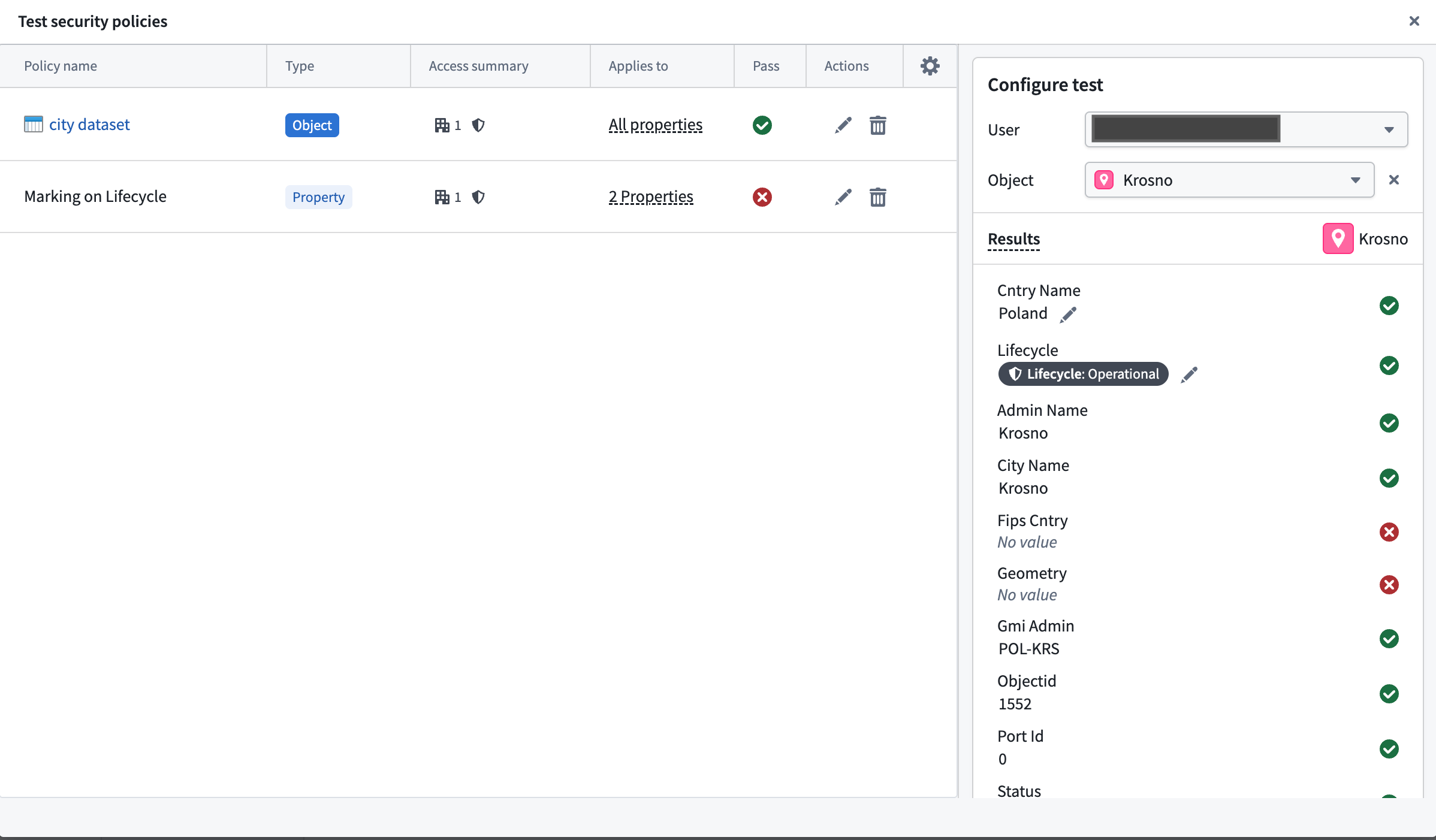Click Gmi Admin passed result icon
The image size is (1436, 840).
[1389, 639]
